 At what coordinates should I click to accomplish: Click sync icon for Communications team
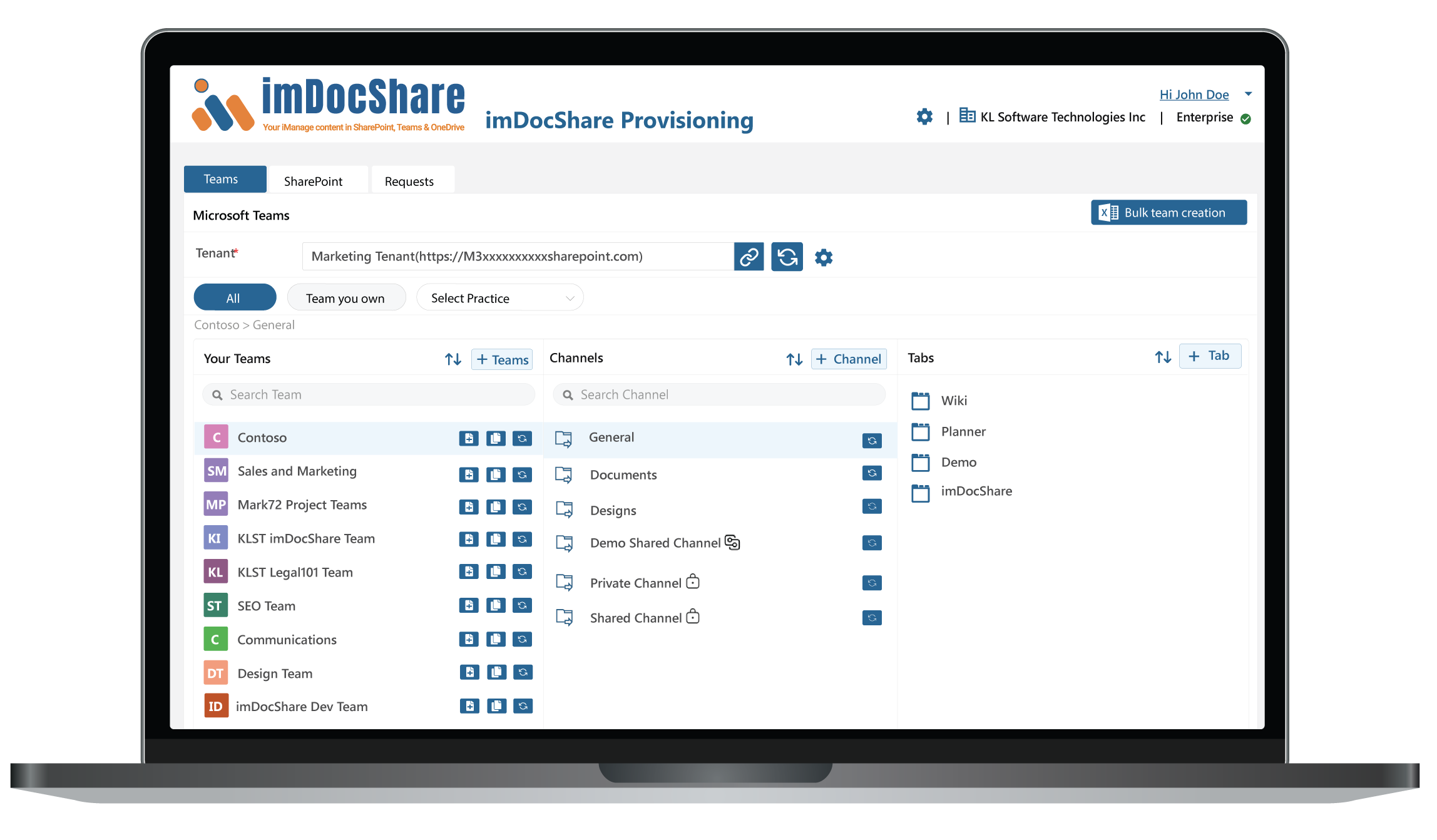click(x=522, y=639)
